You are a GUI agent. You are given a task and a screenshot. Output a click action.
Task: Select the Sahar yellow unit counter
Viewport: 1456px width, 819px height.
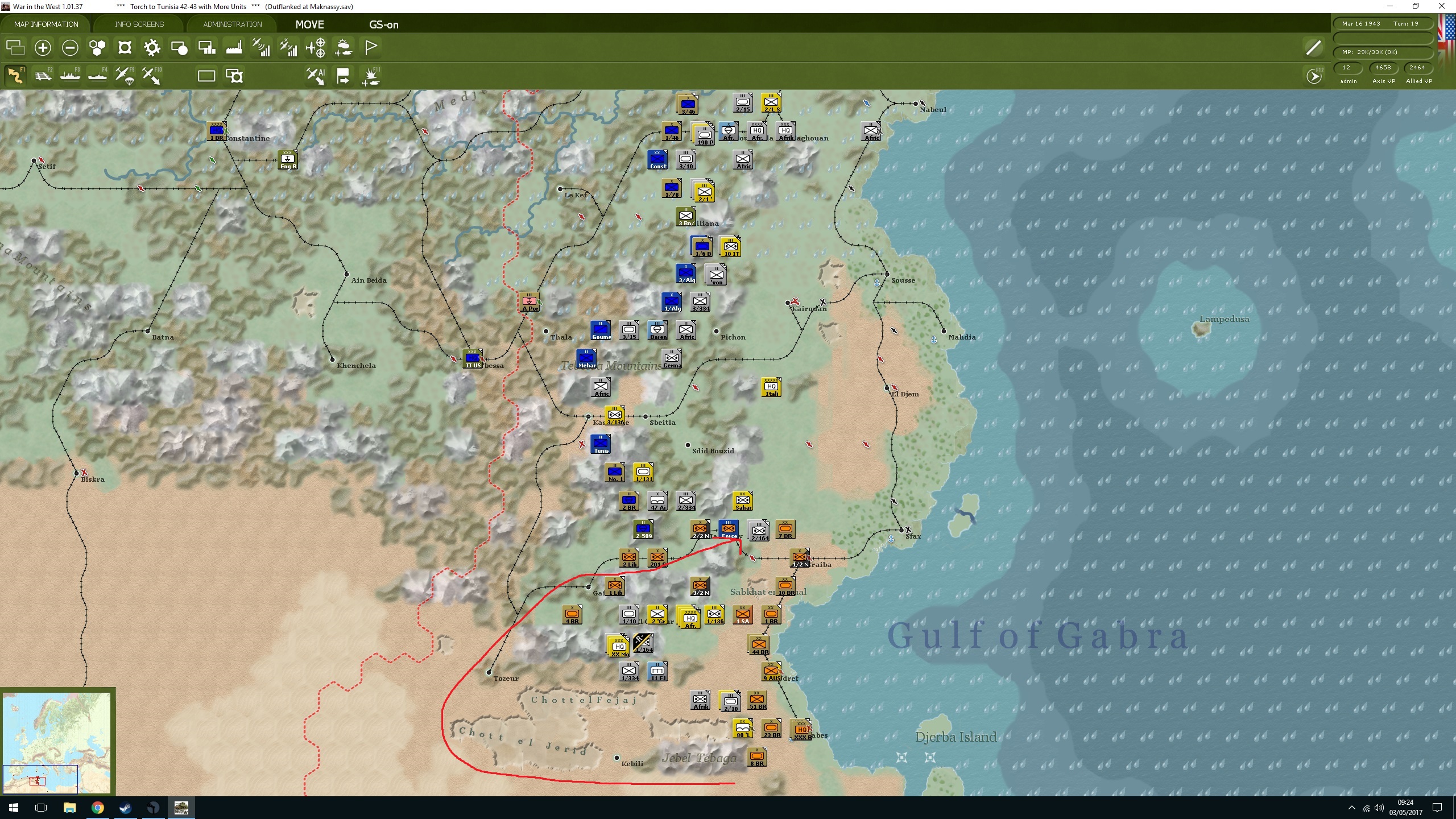743,501
